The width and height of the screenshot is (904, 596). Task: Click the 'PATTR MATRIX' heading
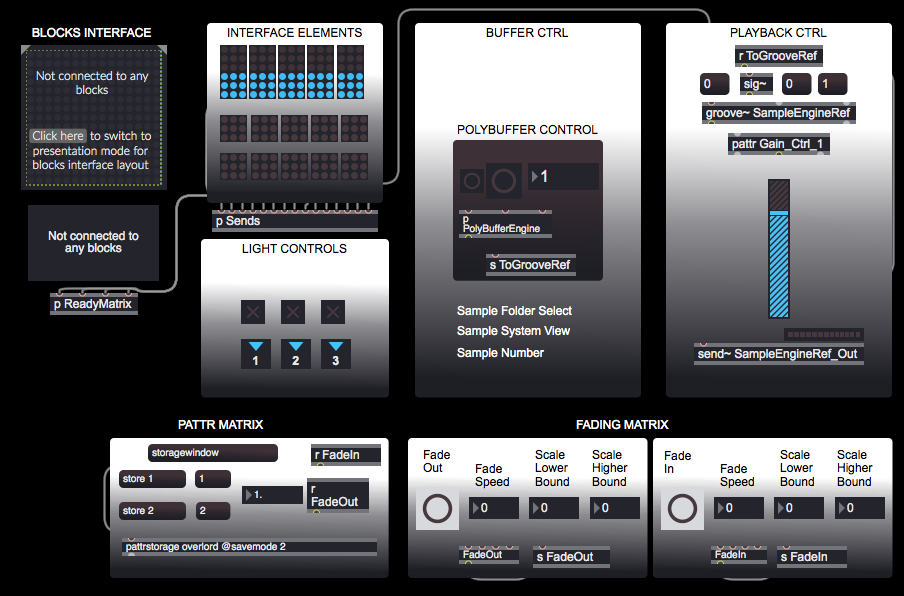[x=220, y=425]
